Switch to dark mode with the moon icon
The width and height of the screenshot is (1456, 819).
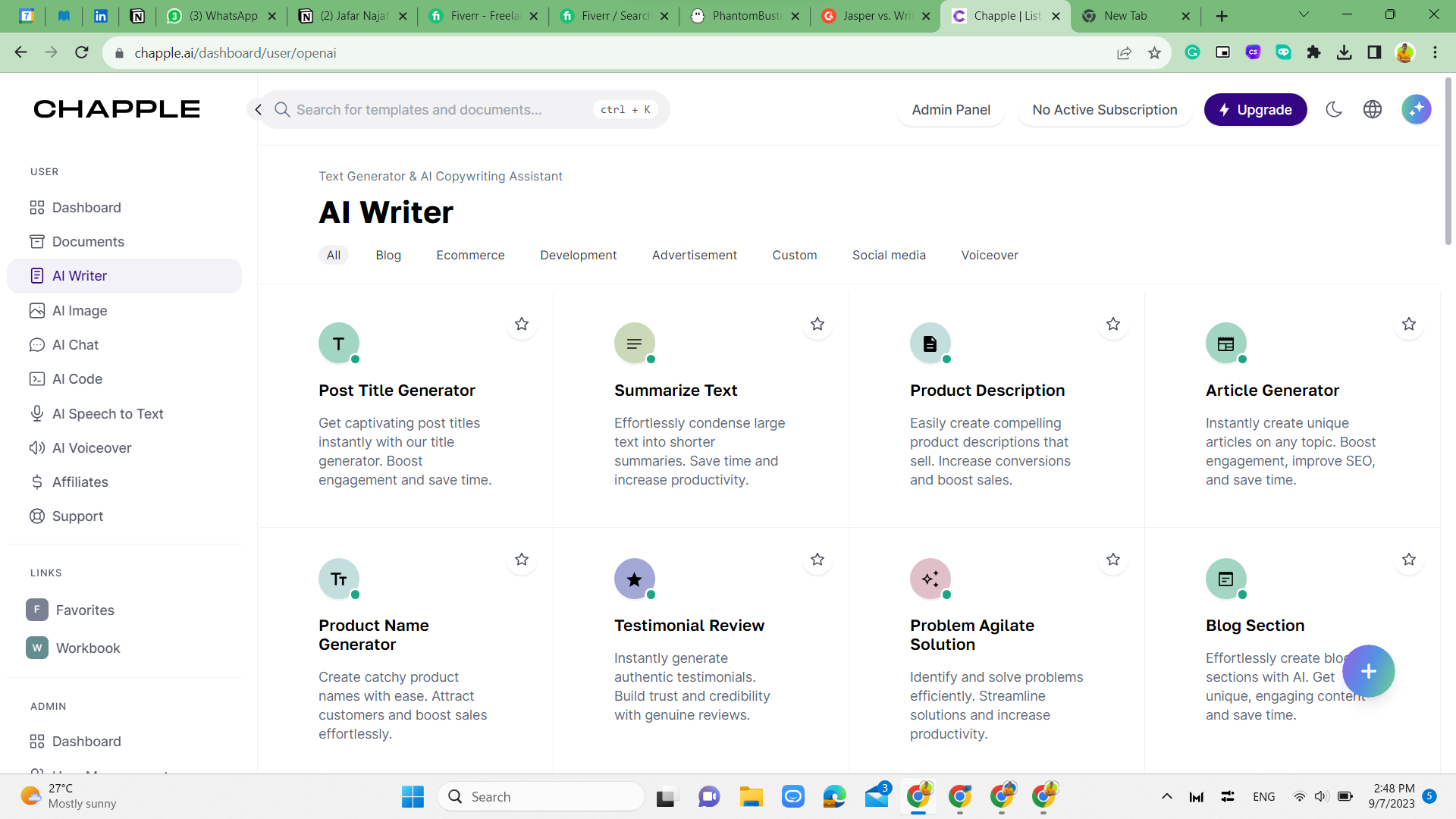[1334, 109]
